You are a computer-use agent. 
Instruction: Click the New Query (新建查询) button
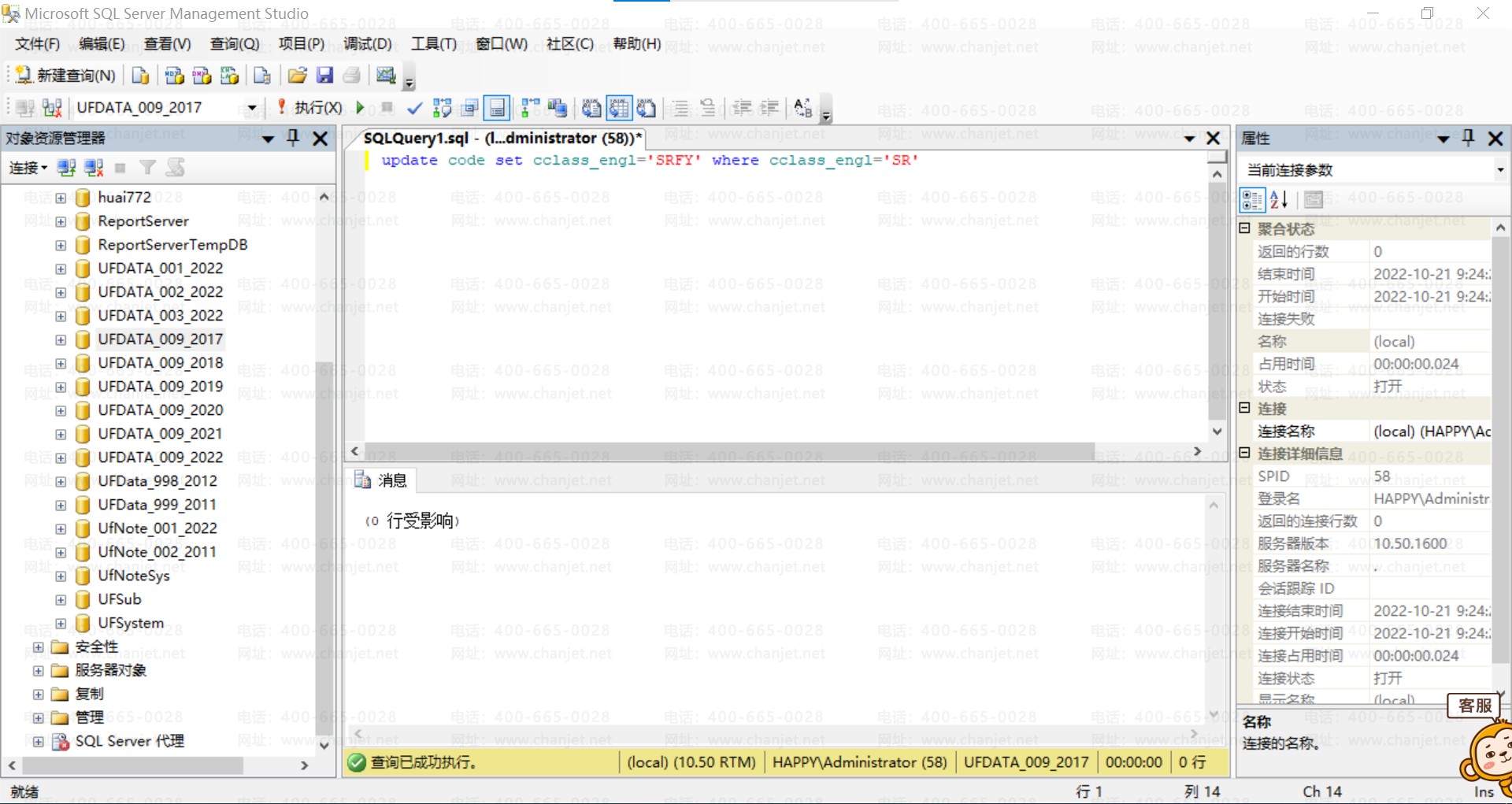[x=66, y=76]
